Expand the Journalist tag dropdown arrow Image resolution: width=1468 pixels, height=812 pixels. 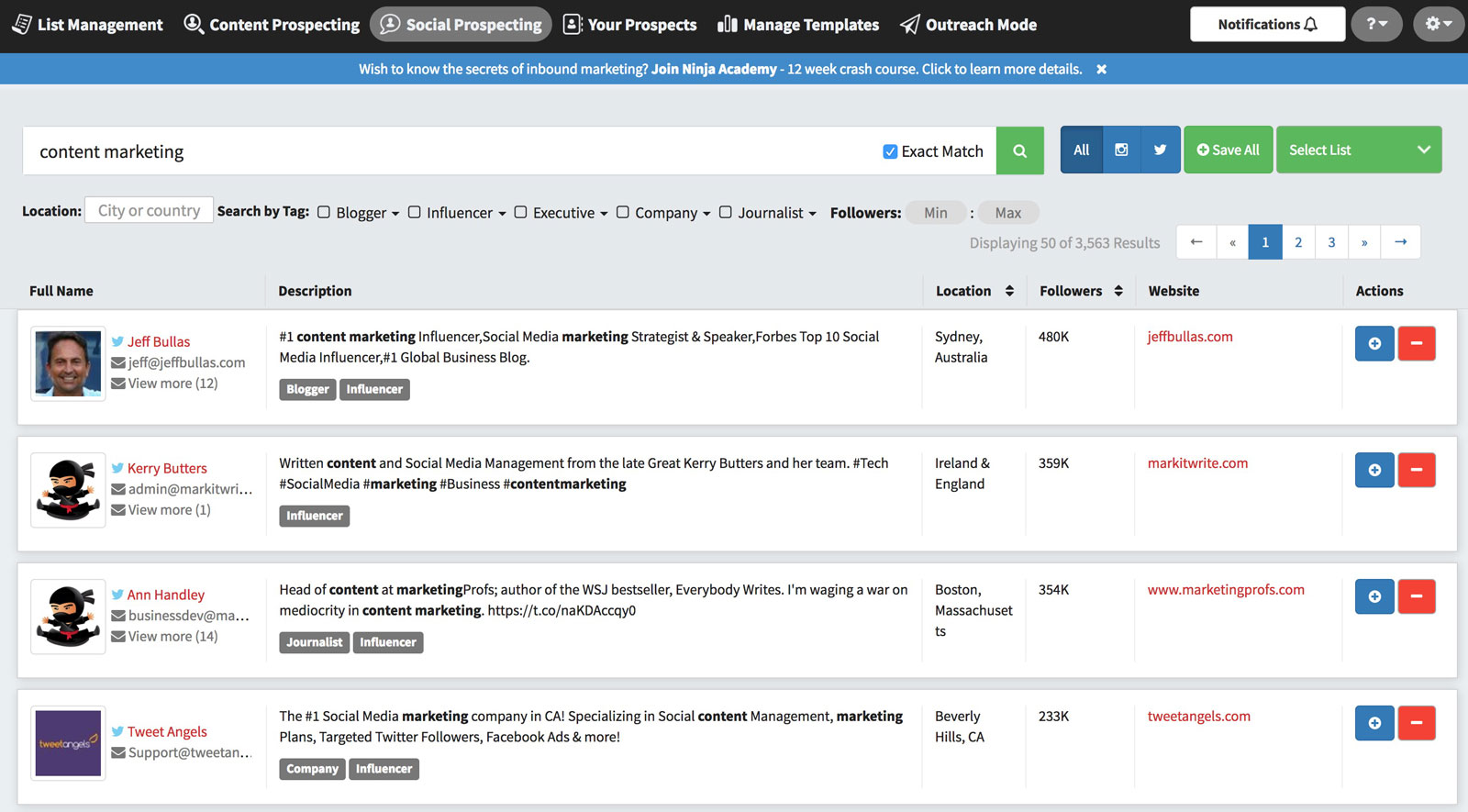(x=812, y=213)
